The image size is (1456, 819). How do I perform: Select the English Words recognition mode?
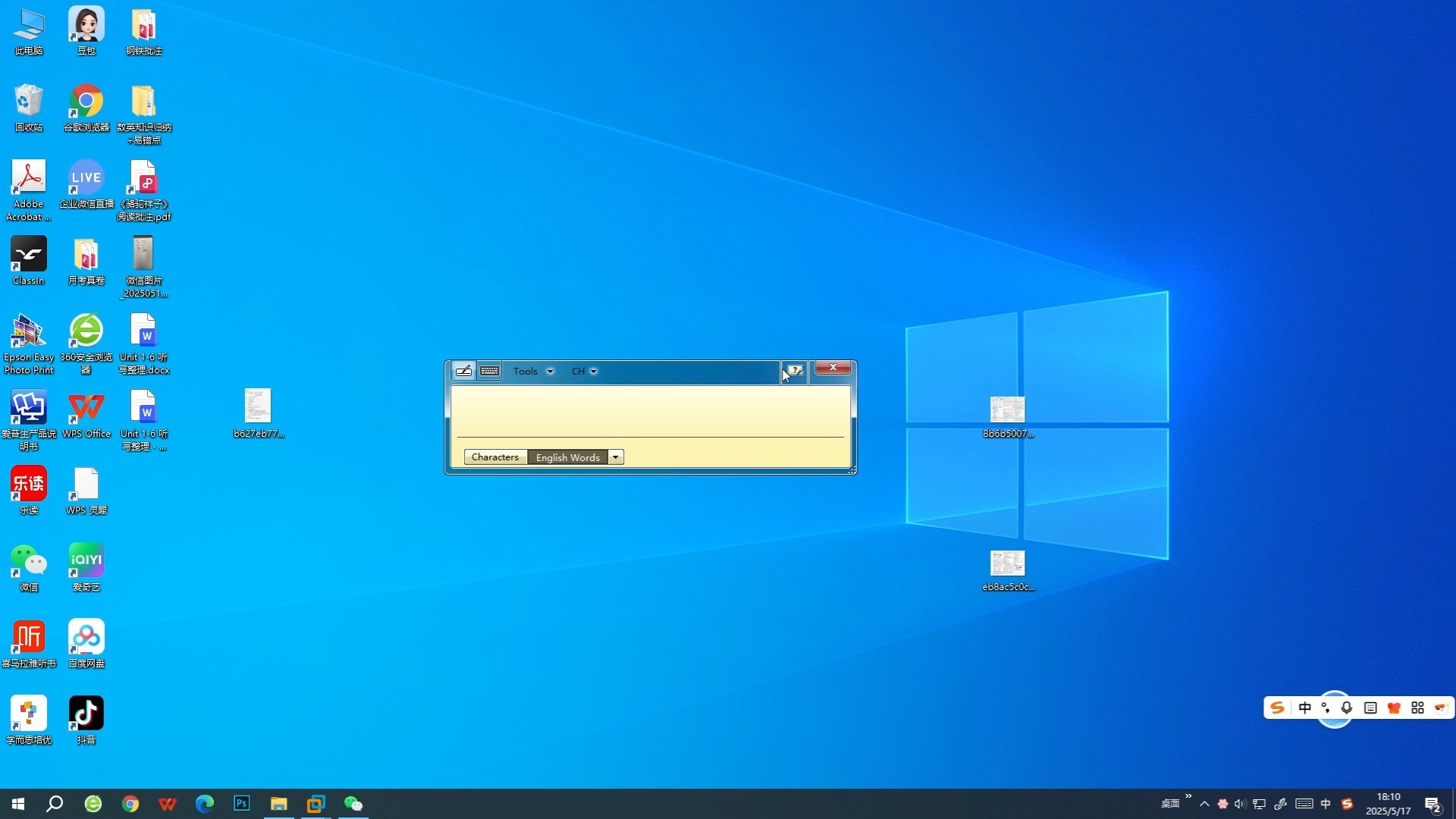point(567,457)
